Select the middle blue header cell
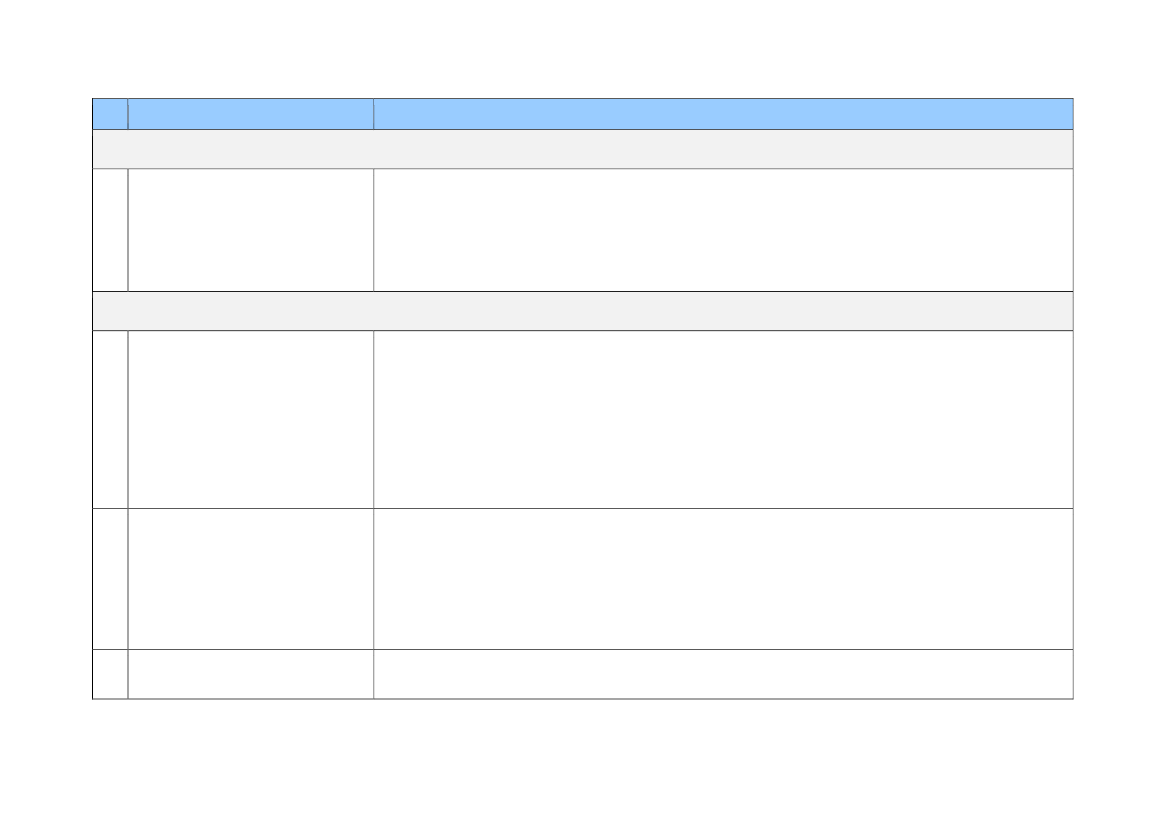 coord(250,114)
